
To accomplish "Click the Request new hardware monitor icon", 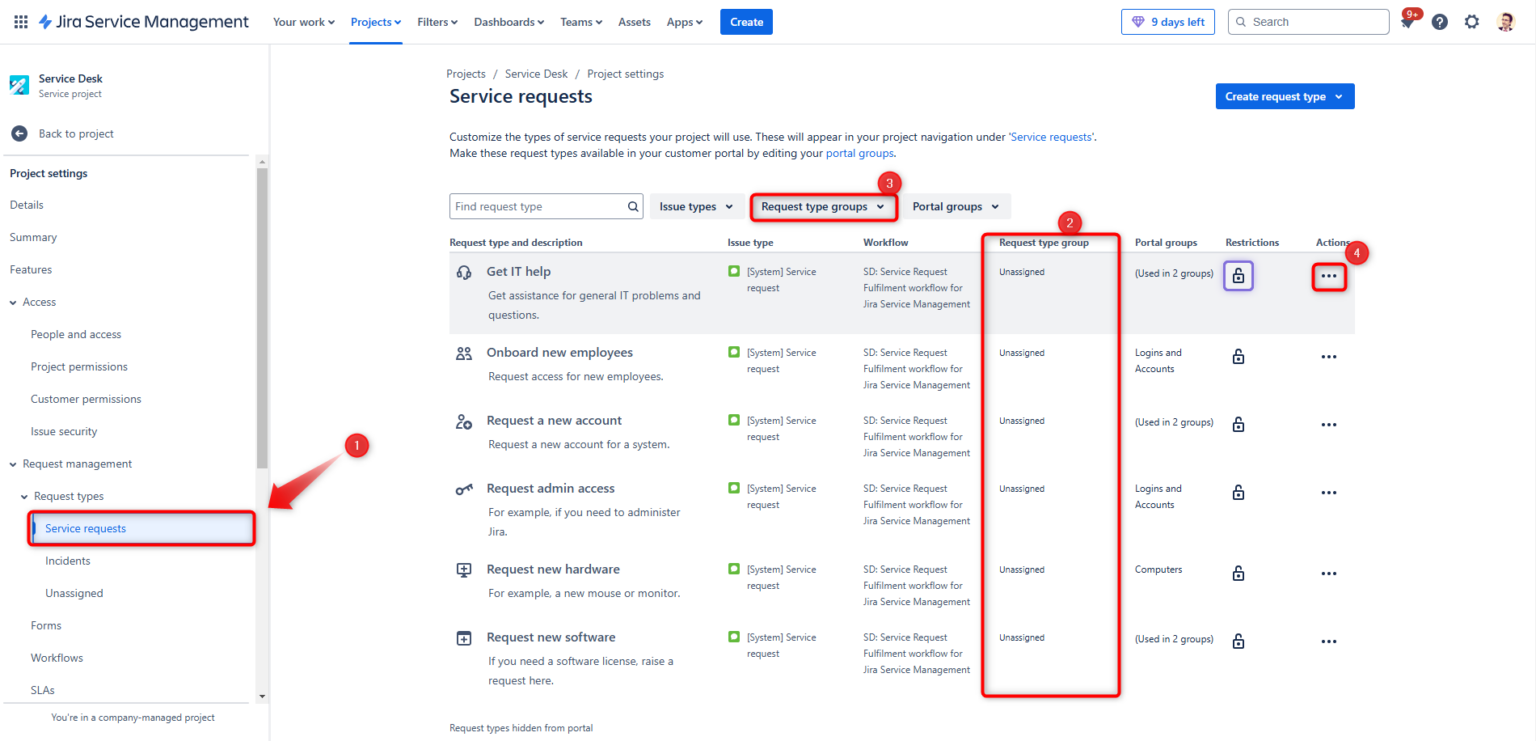I will (463, 569).
